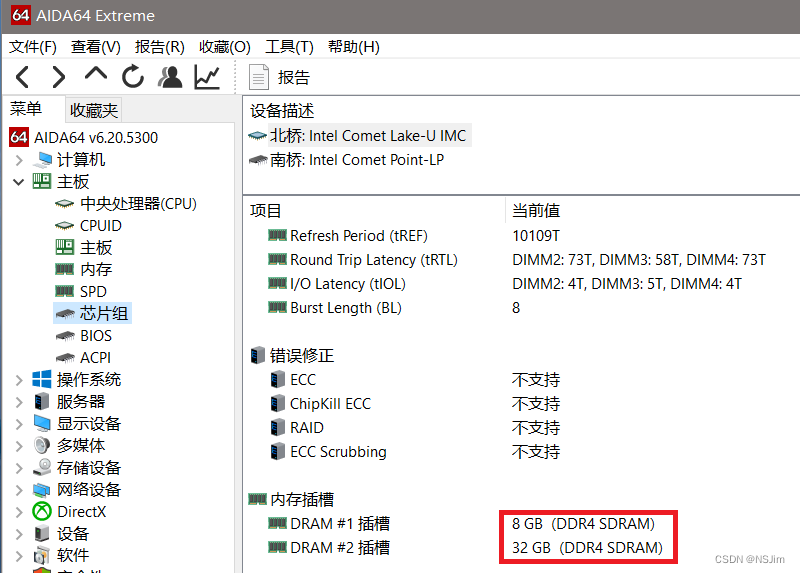
Task: Click the refresh toolbar icon
Action: pos(133,77)
